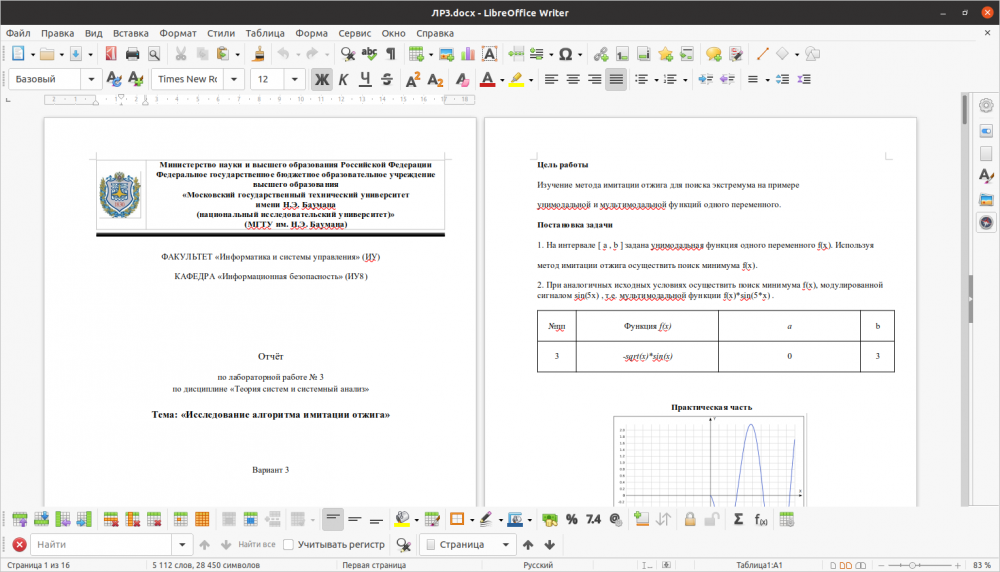Enable the 'Учитывать регистр' checkbox
The image size is (1000, 572).
(x=289, y=545)
